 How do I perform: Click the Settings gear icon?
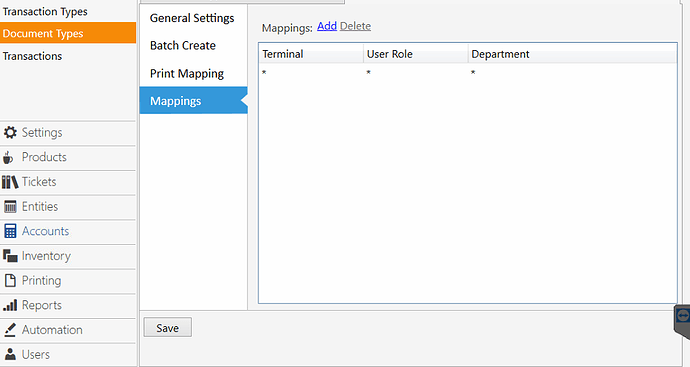tap(10, 132)
